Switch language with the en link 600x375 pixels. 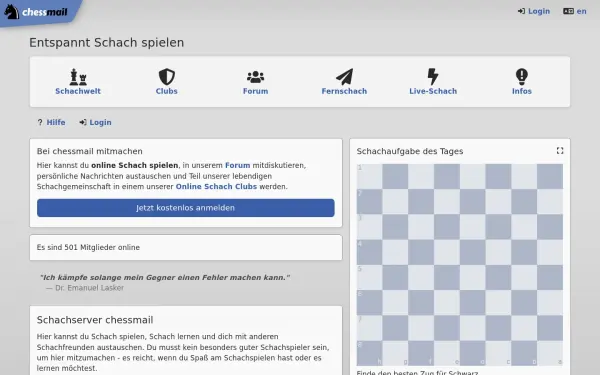coord(581,11)
